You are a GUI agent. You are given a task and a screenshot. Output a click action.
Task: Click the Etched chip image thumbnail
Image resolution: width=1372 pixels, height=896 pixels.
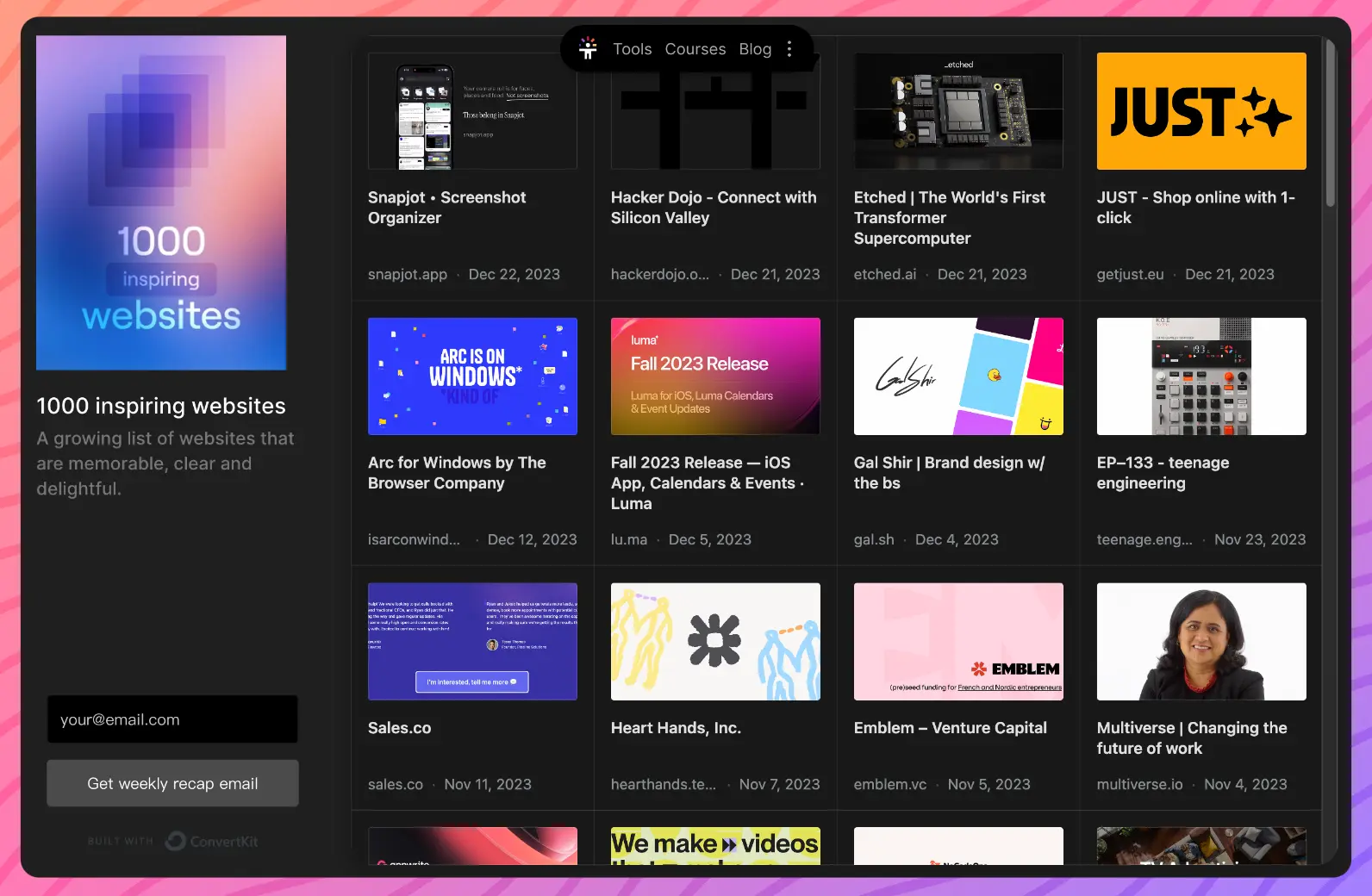coord(957,111)
